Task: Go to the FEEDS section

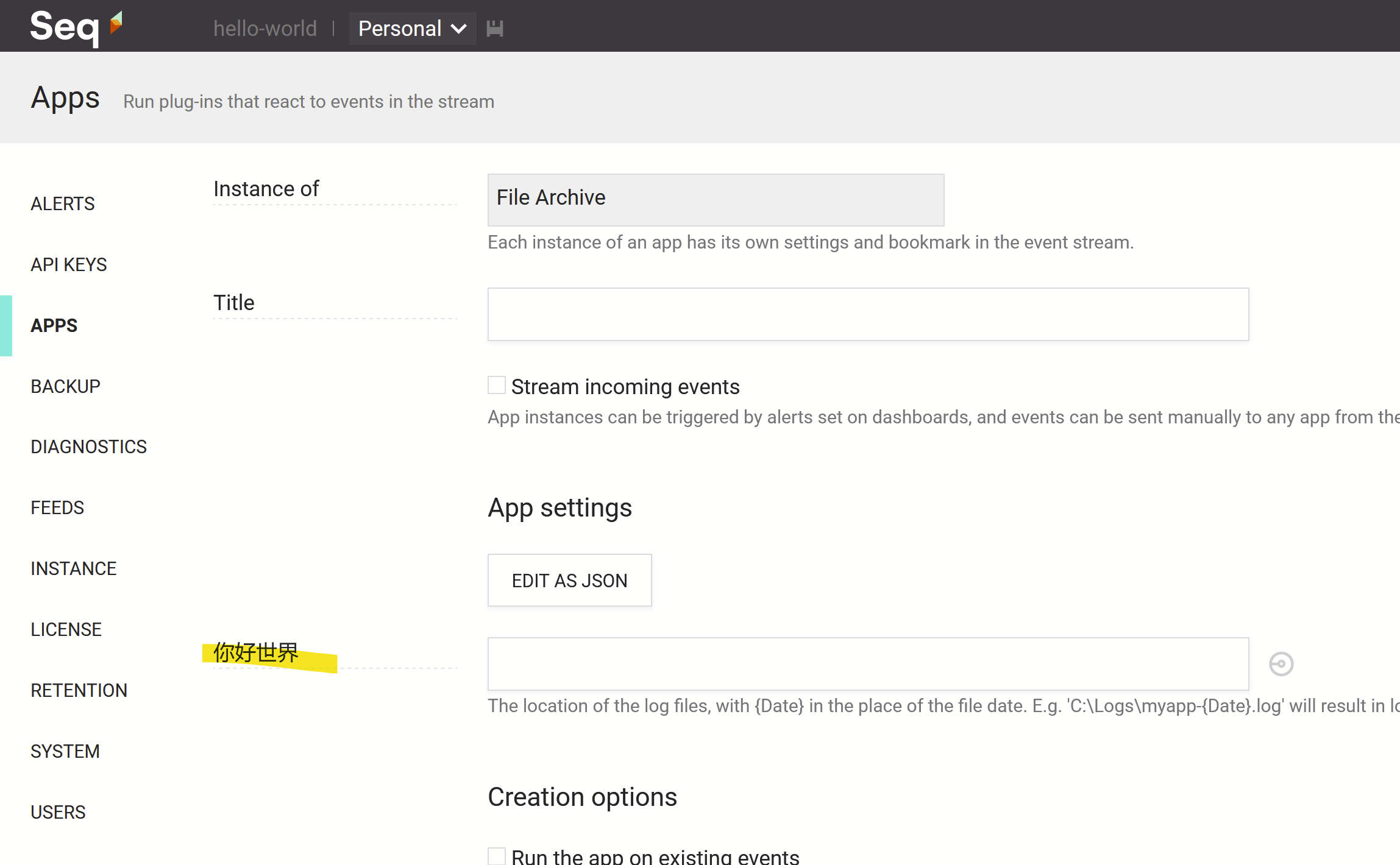Action: (x=57, y=507)
